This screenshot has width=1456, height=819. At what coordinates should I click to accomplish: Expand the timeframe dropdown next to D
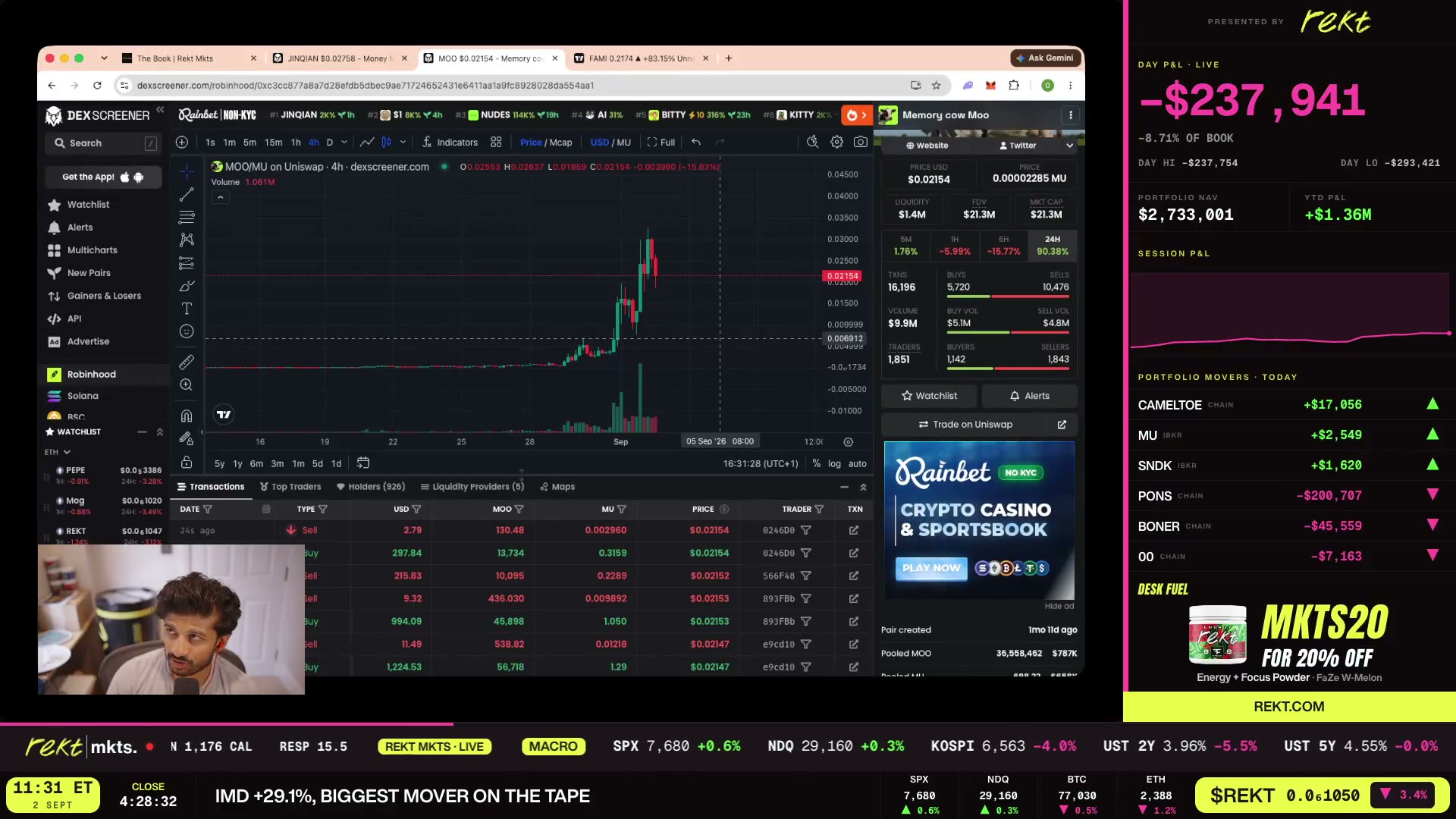[x=344, y=142]
